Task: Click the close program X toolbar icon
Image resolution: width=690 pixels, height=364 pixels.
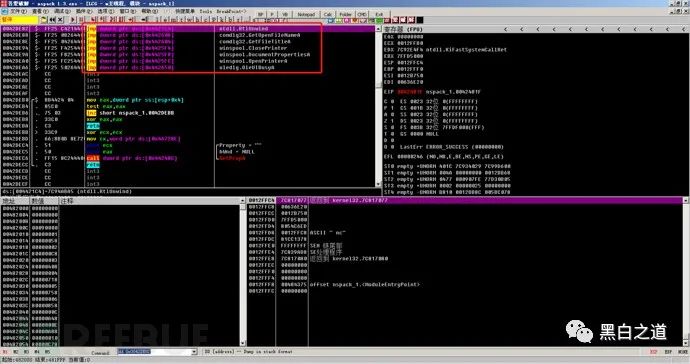Action: pos(60,20)
